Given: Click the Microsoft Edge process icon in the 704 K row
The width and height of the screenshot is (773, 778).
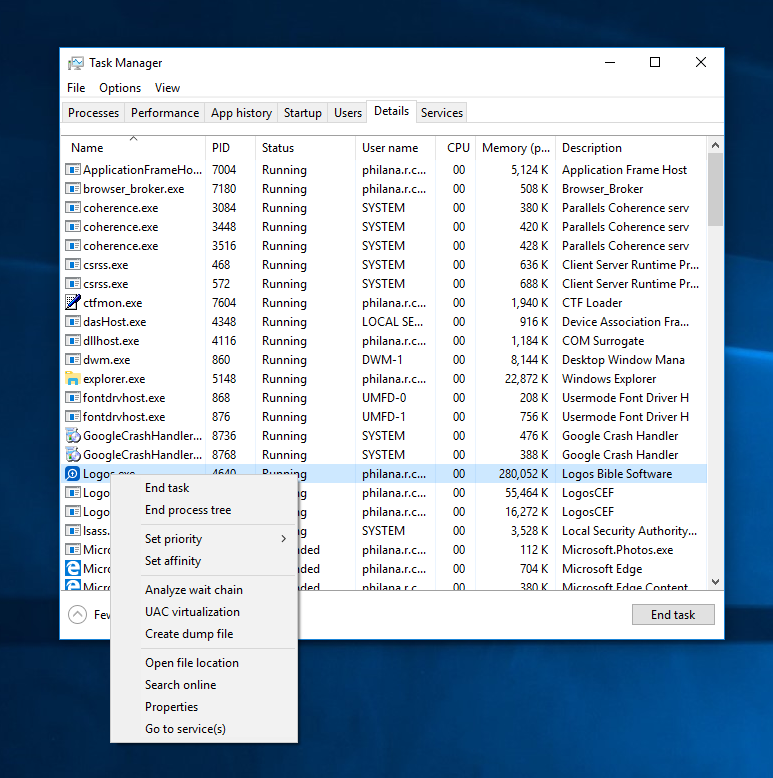Looking at the screenshot, I should [x=73, y=569].
